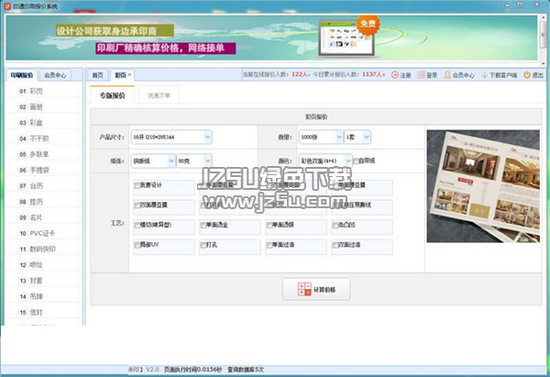Click the 下载客户端 download arrow icon

(x=485, y=75)
